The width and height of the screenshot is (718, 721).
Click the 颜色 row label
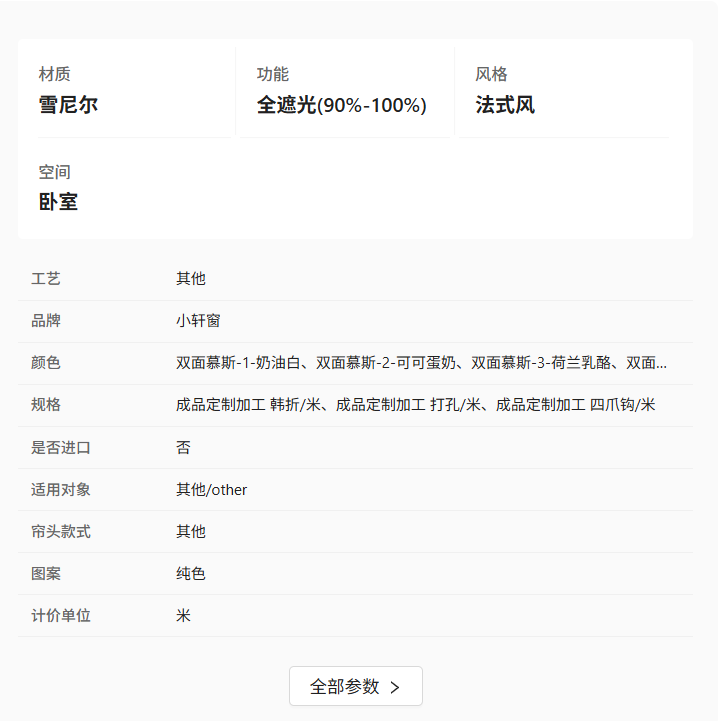click(46, 363)
